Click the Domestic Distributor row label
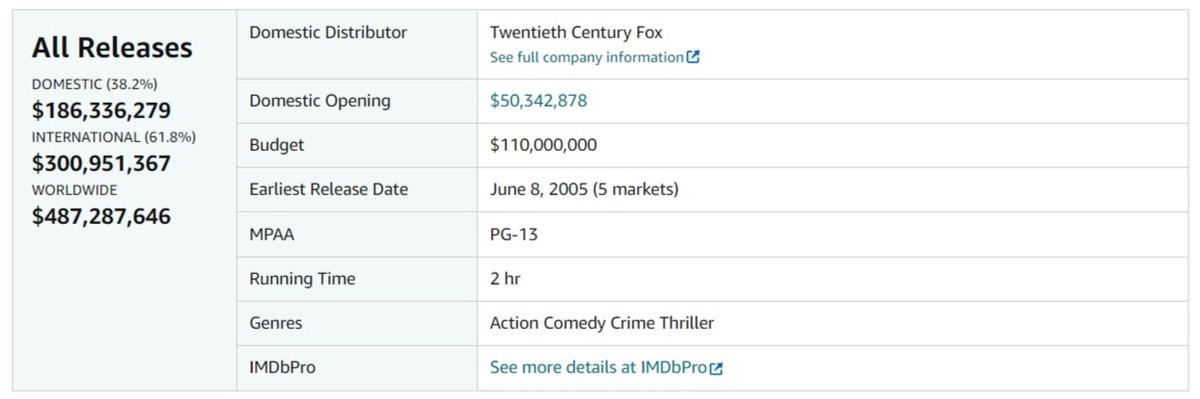Viewport: 1200px width, 399px height. pyautogui.click(x=328, y=32)
